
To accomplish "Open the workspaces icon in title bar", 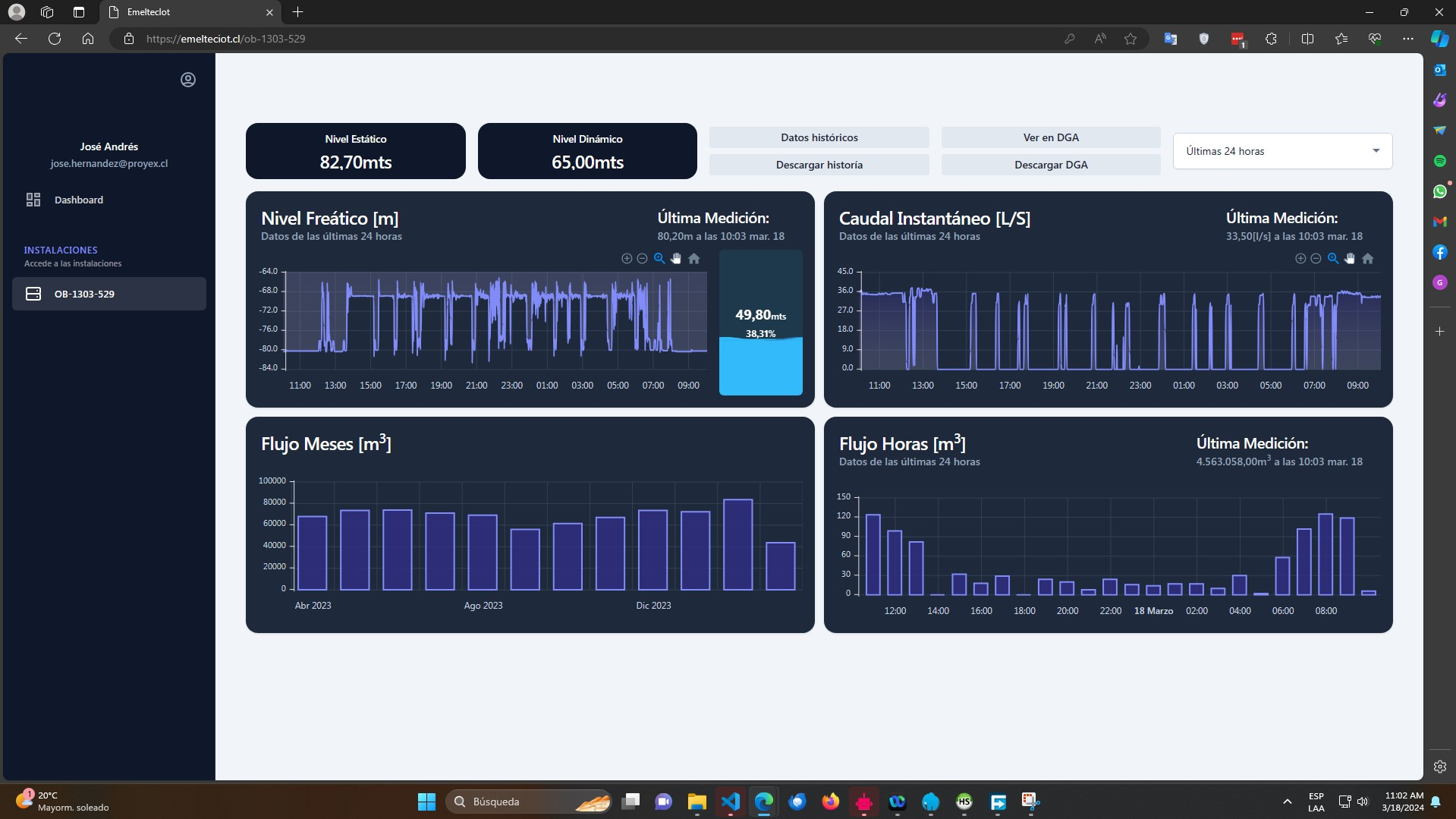I will click(47, 12).
